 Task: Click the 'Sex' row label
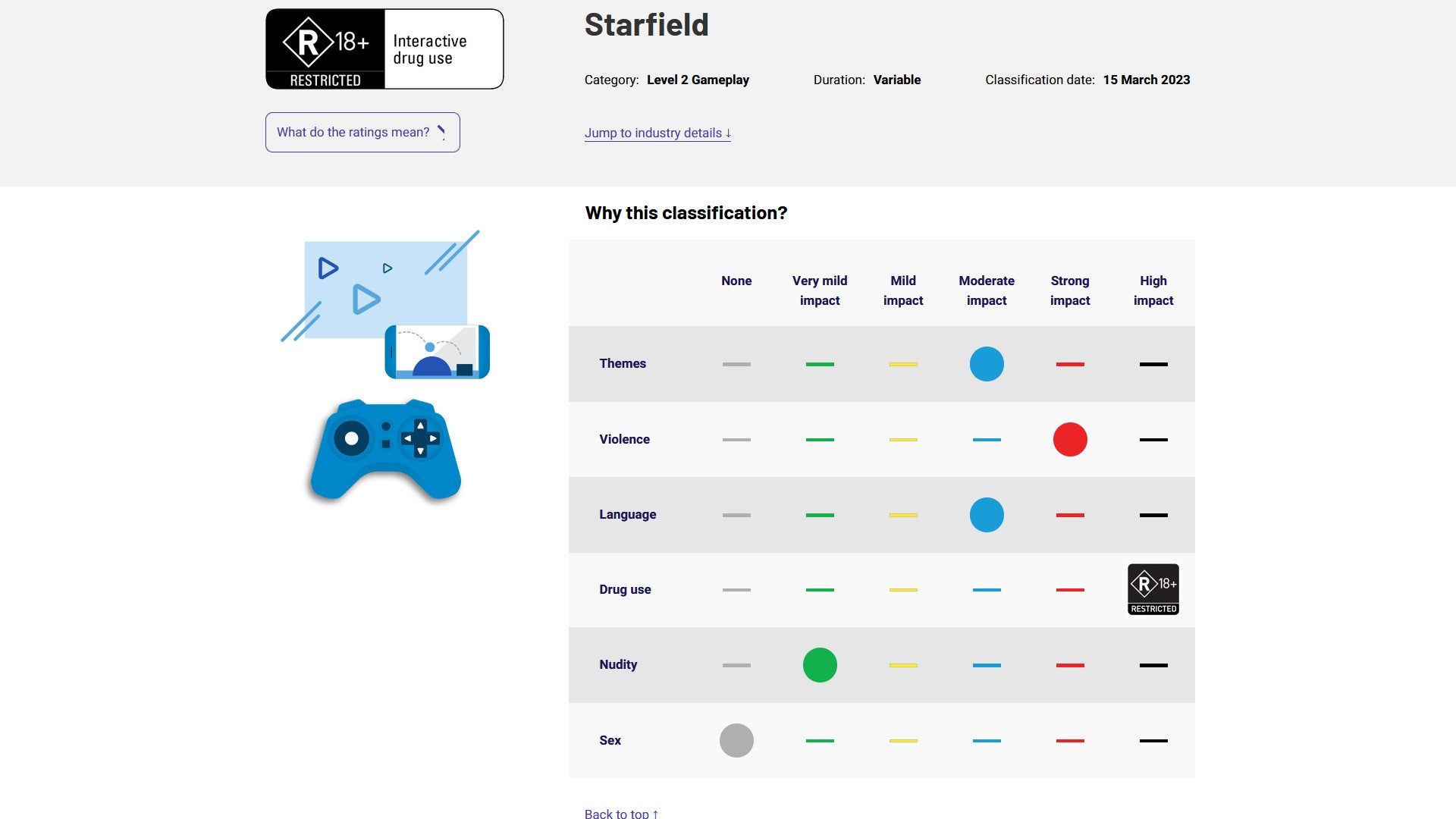tap(610, 740)
